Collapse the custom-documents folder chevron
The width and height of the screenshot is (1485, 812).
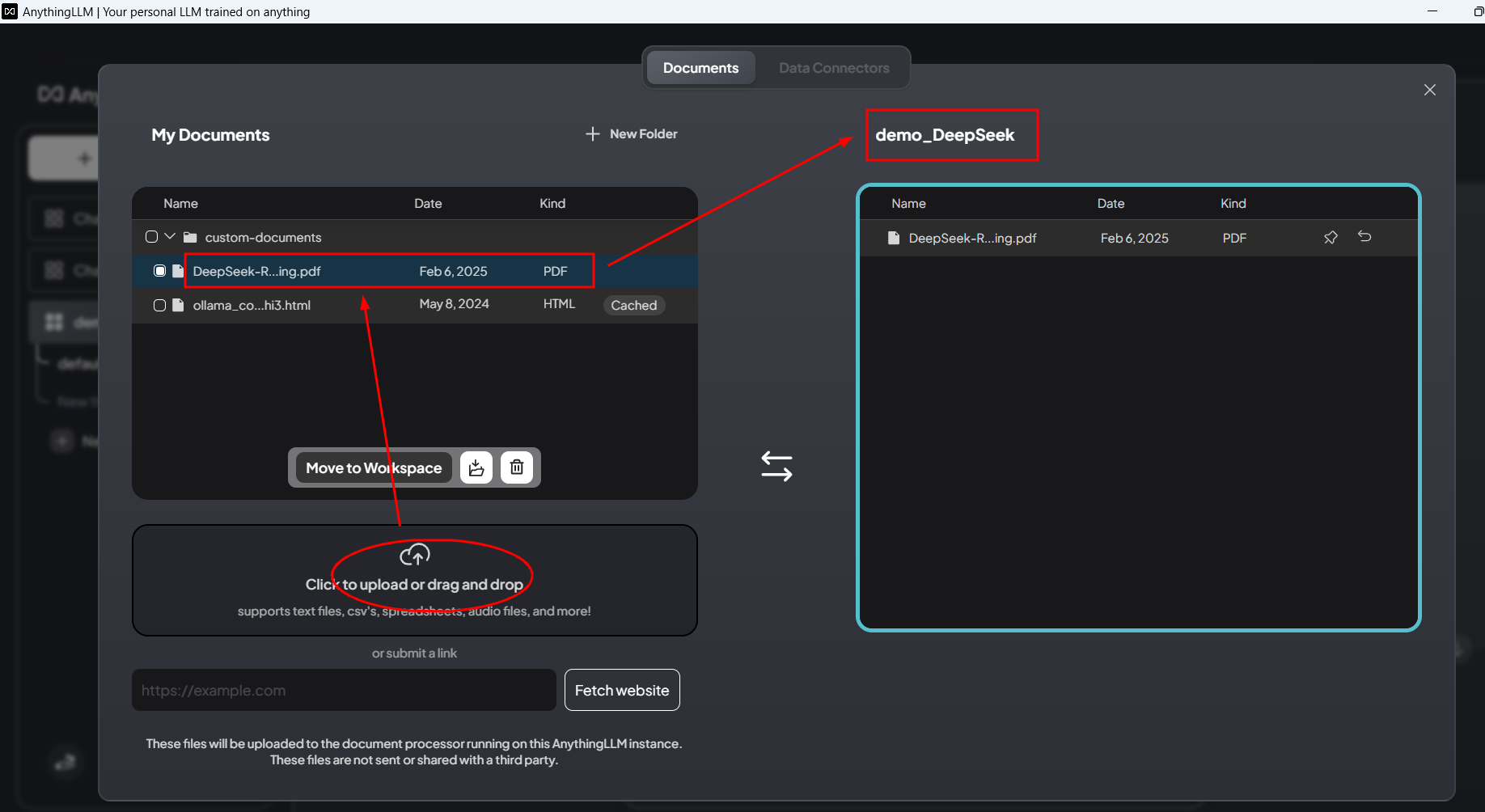(170, 236)
